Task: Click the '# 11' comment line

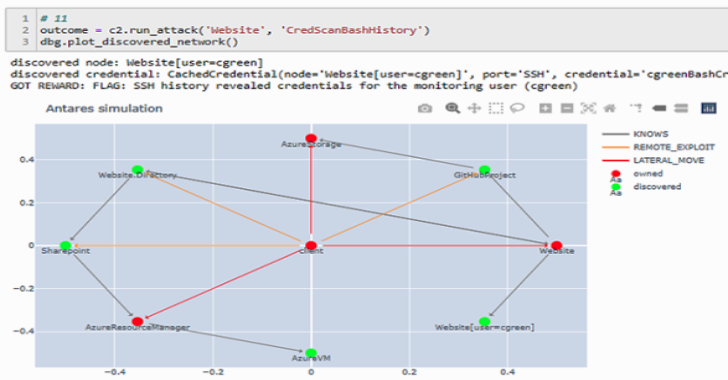Action: (54, 19)
